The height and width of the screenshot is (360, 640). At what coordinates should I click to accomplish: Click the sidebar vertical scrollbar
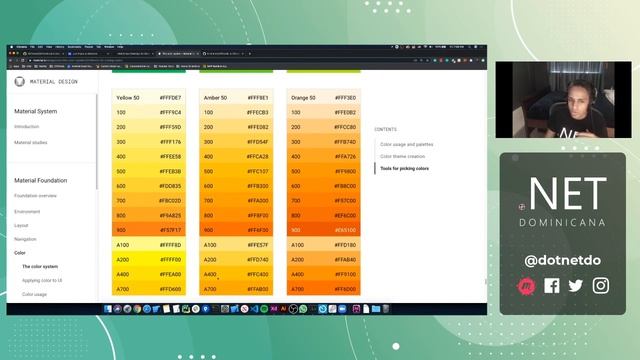[x=97, y=142]
